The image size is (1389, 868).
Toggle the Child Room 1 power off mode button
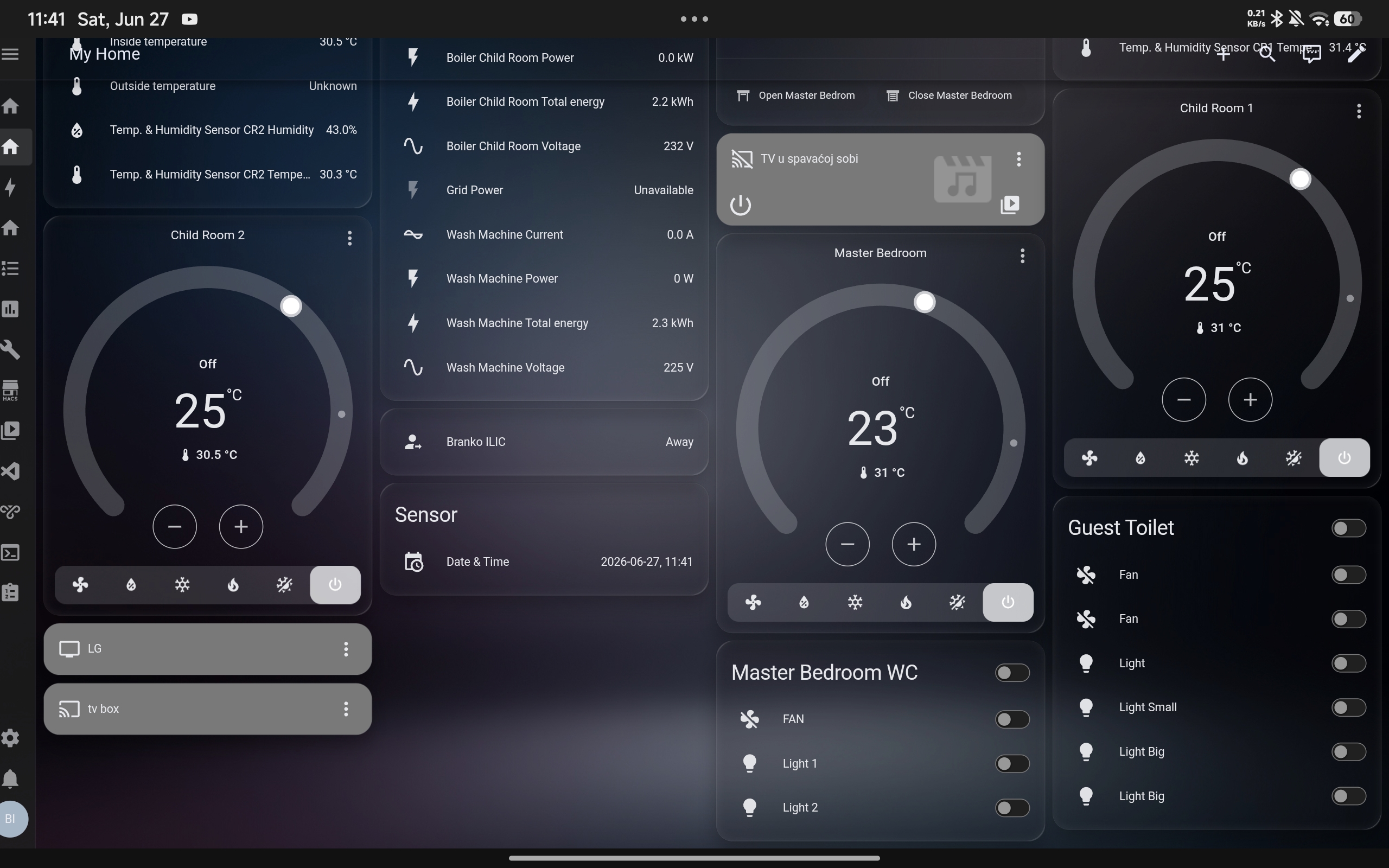[1344, 458]
